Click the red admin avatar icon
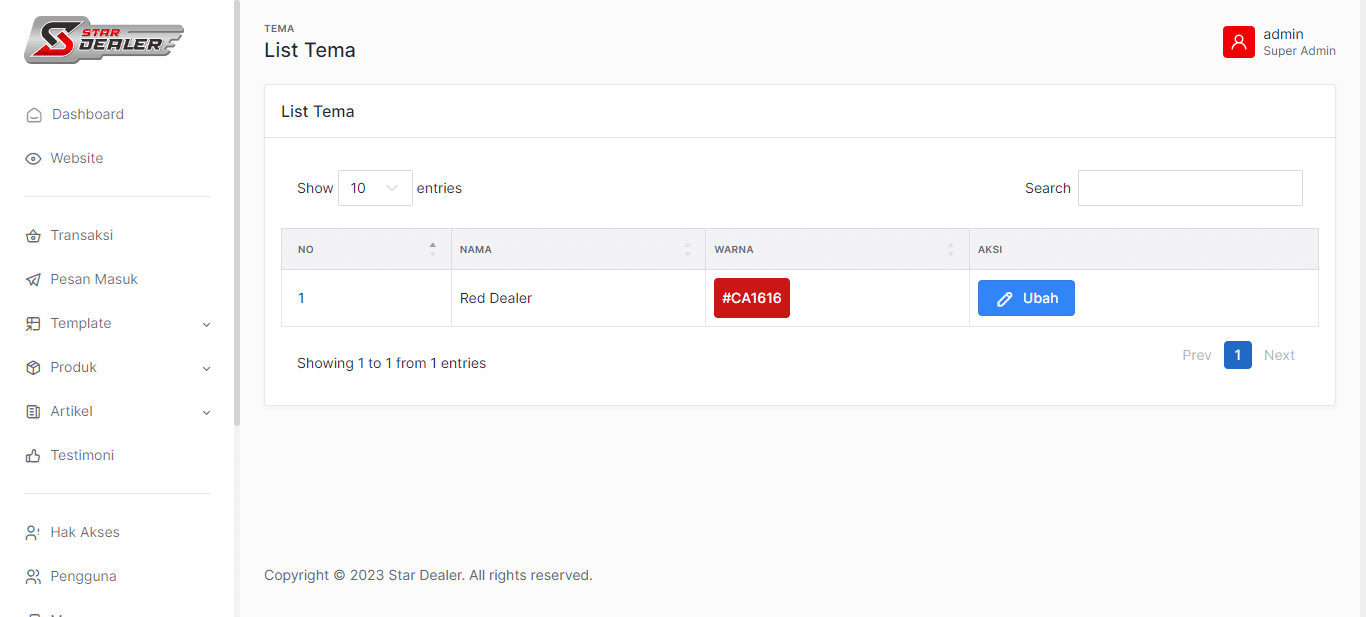The image size is (1366, 617). point(1238,42)
